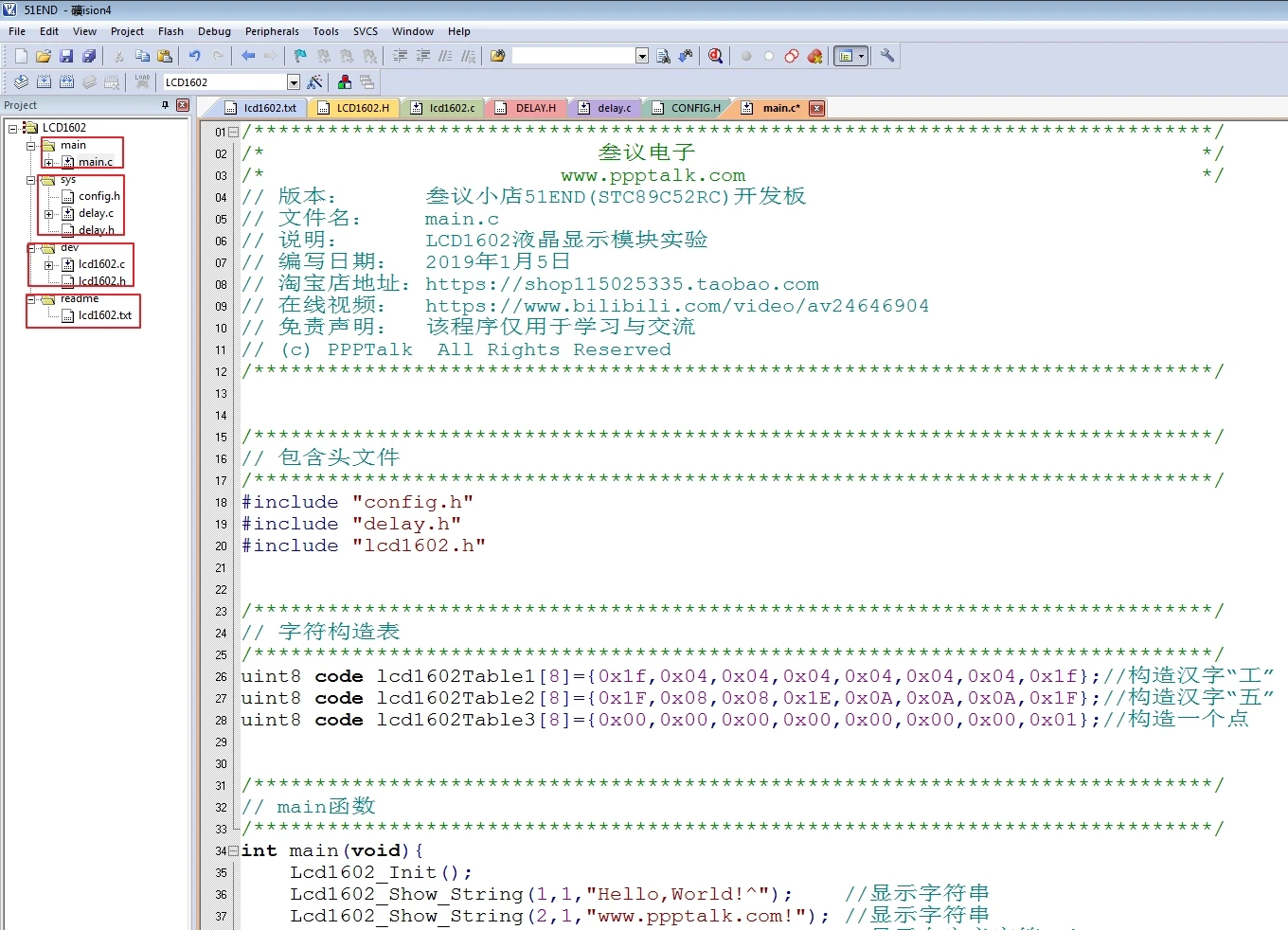Open the LCD1602 target dropdown
This screenshot has width=1288, height=930.
click(294, 82)
